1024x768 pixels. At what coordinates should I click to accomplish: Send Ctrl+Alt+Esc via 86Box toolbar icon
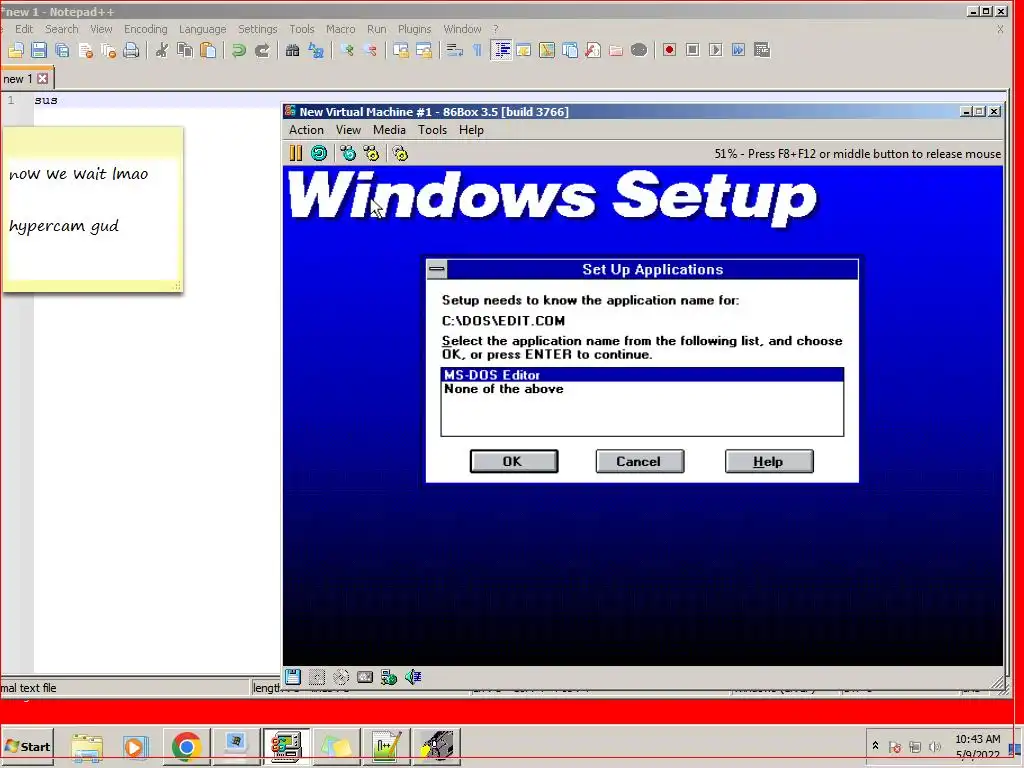click(371, 153)
